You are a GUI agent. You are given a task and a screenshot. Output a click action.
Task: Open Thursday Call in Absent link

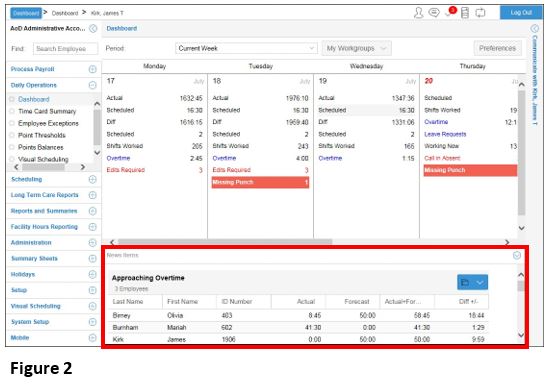tap(442, 158)
